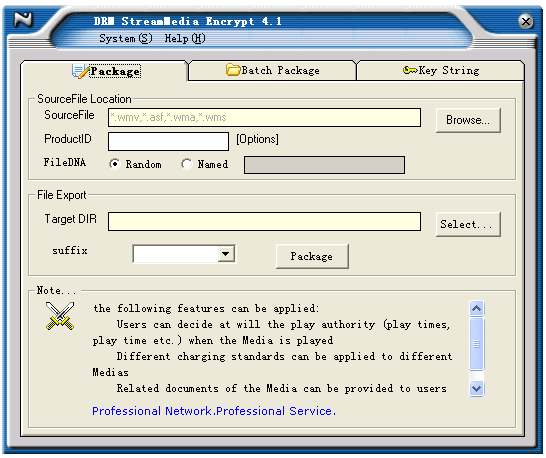The image size is (546, 458).
Task: Click the crossed swords icon in Note section
Action: pyautogui.click(x=60, y=316)
